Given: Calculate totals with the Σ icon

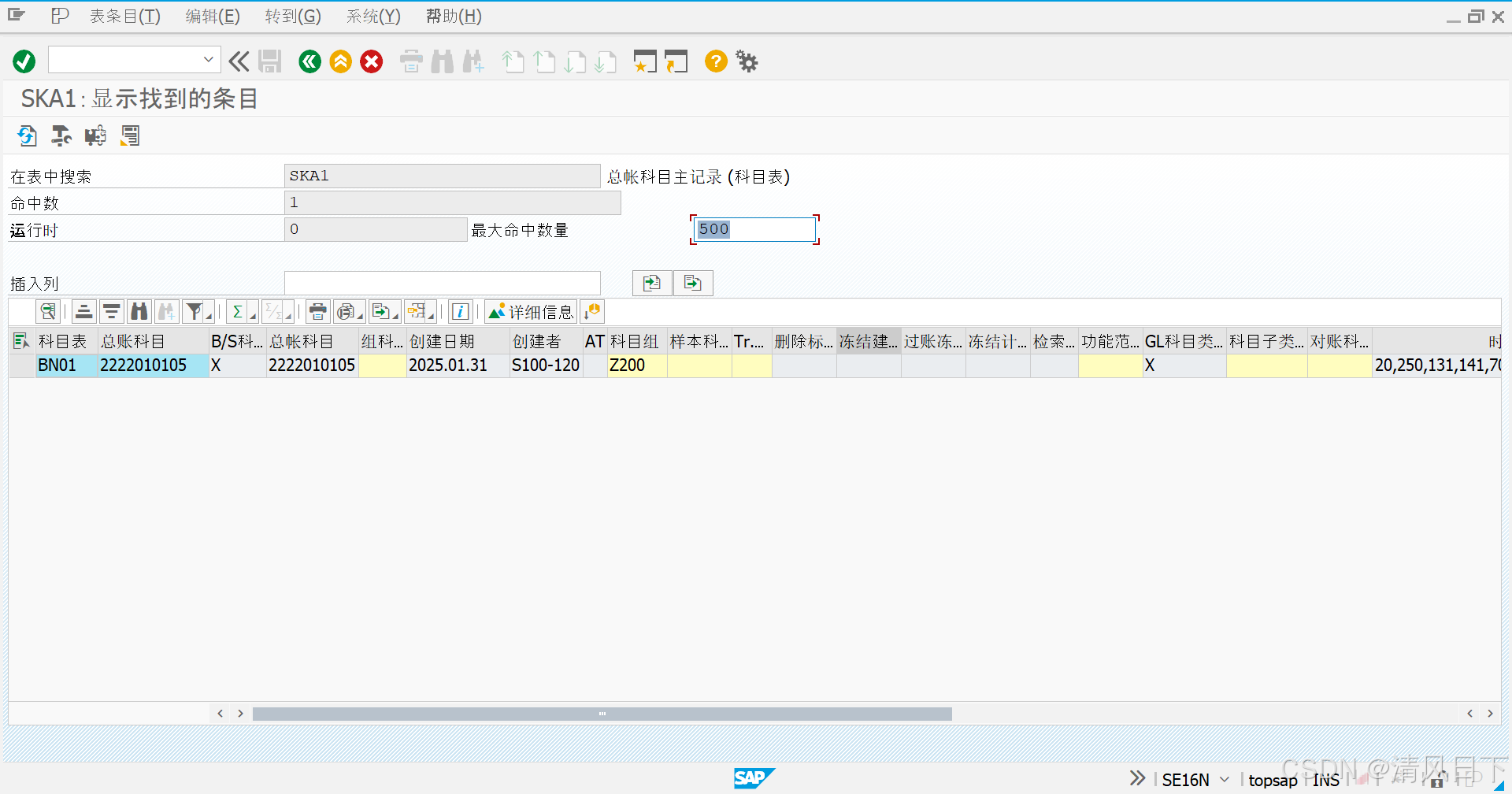Looking at the screenshot, I should (x=239, y=311).
